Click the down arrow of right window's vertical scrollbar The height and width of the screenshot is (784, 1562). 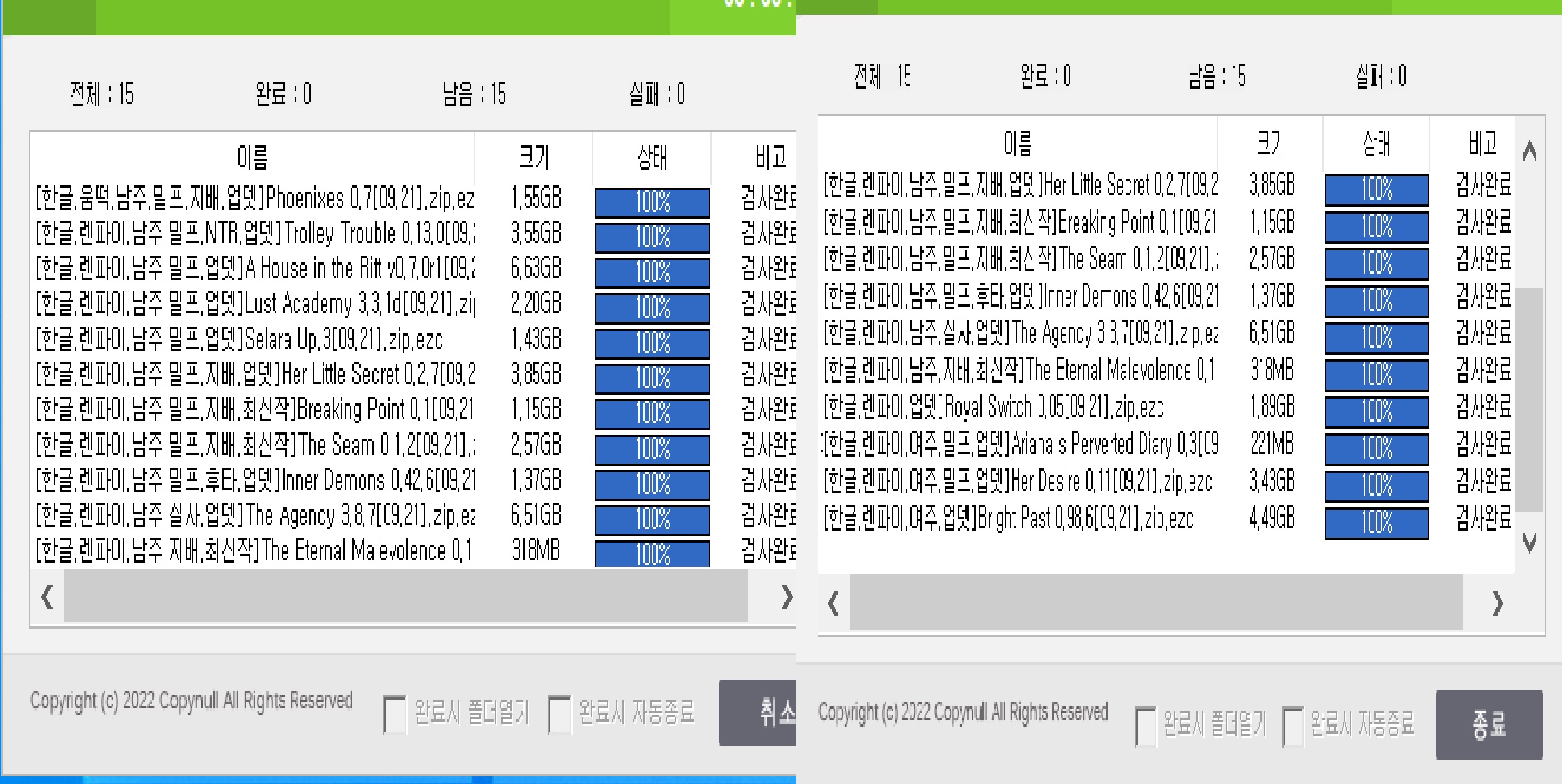point(1530,542)
